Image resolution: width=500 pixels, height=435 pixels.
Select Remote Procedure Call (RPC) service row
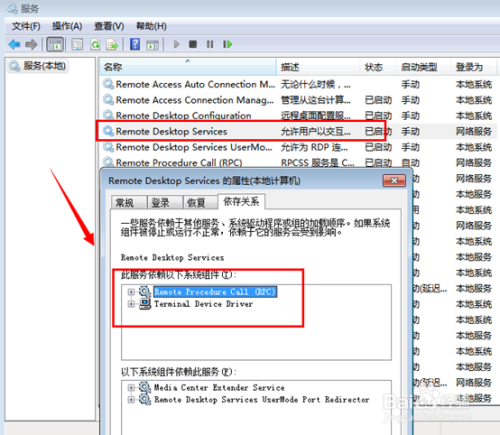[298, 163]
